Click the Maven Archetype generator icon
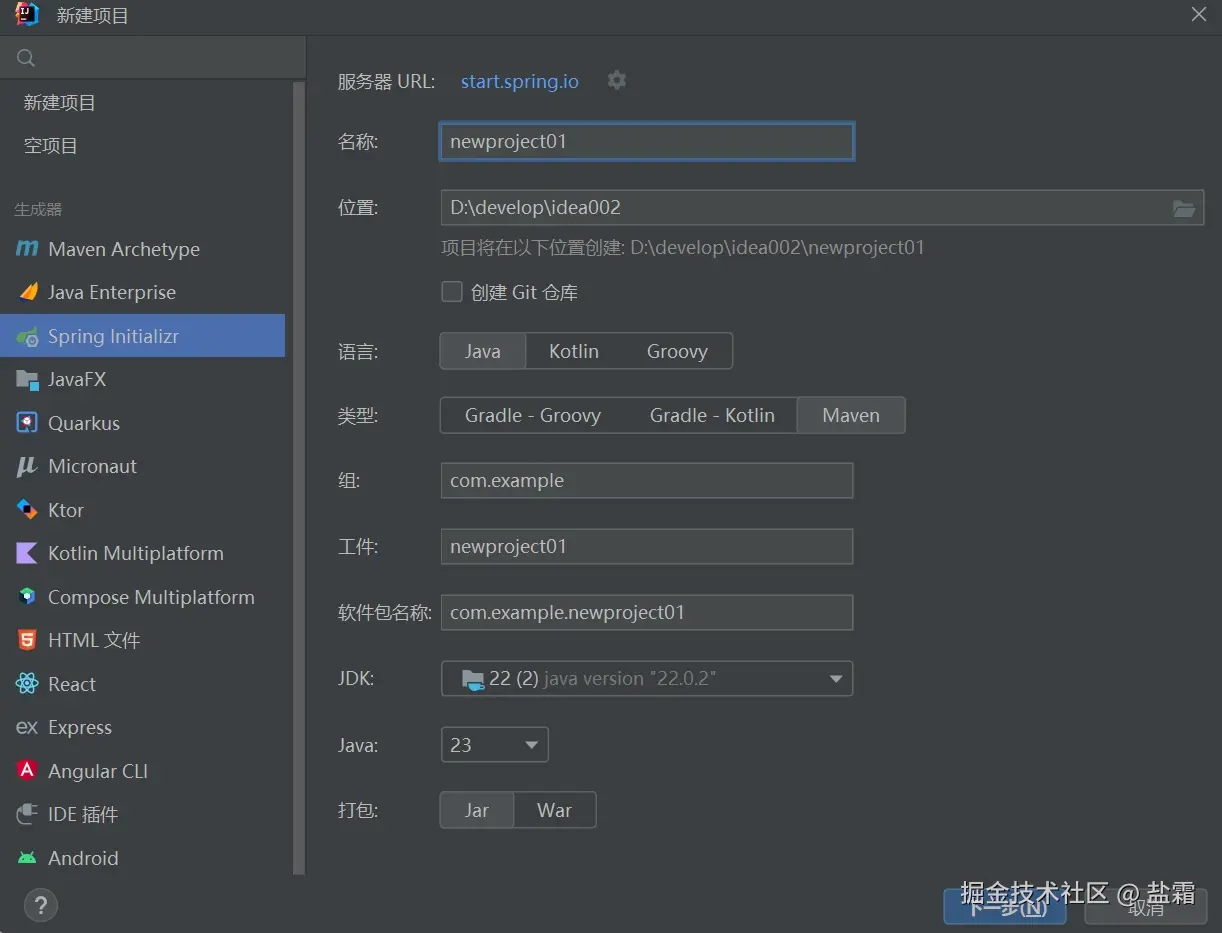 click(27, 249)
